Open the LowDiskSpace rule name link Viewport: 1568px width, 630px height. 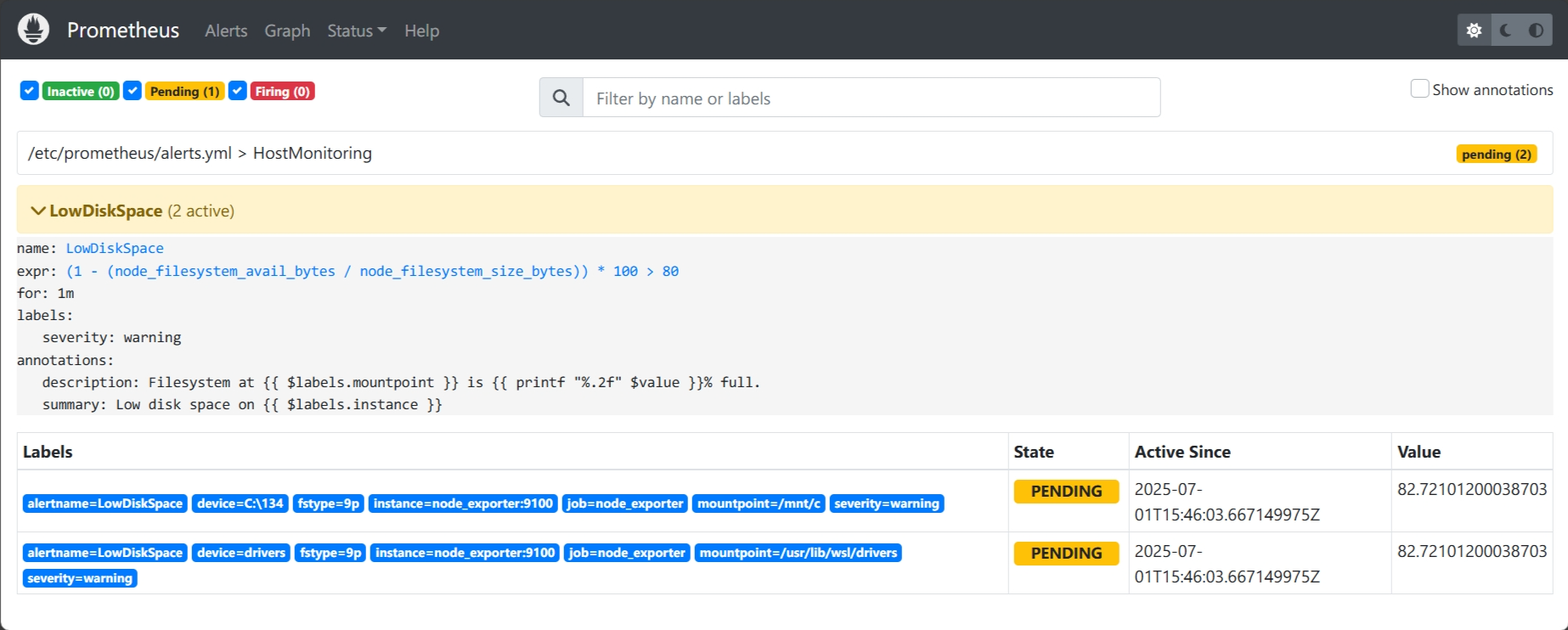click(115, 248)
